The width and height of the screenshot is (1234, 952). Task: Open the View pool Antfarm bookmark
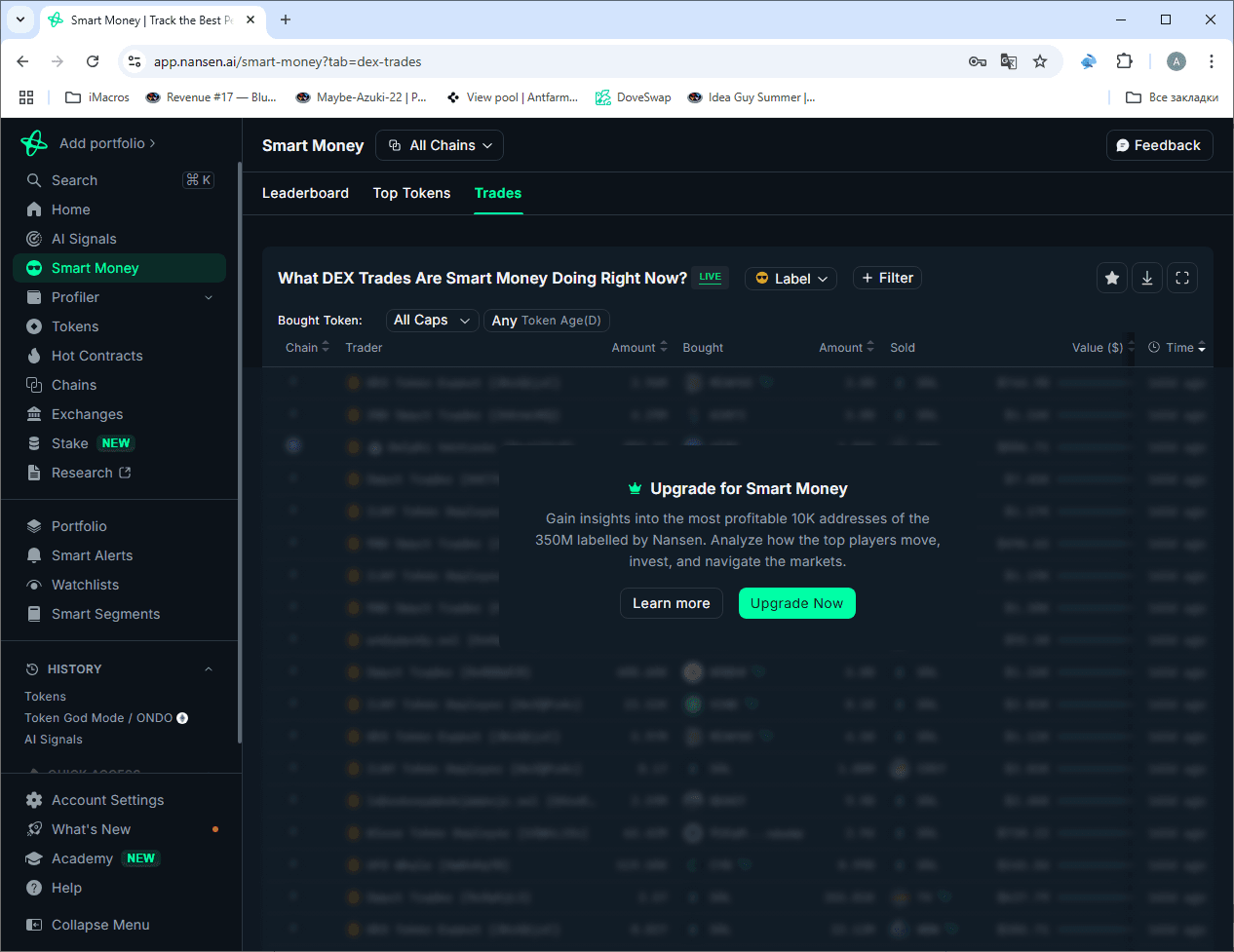pos(512,97)
